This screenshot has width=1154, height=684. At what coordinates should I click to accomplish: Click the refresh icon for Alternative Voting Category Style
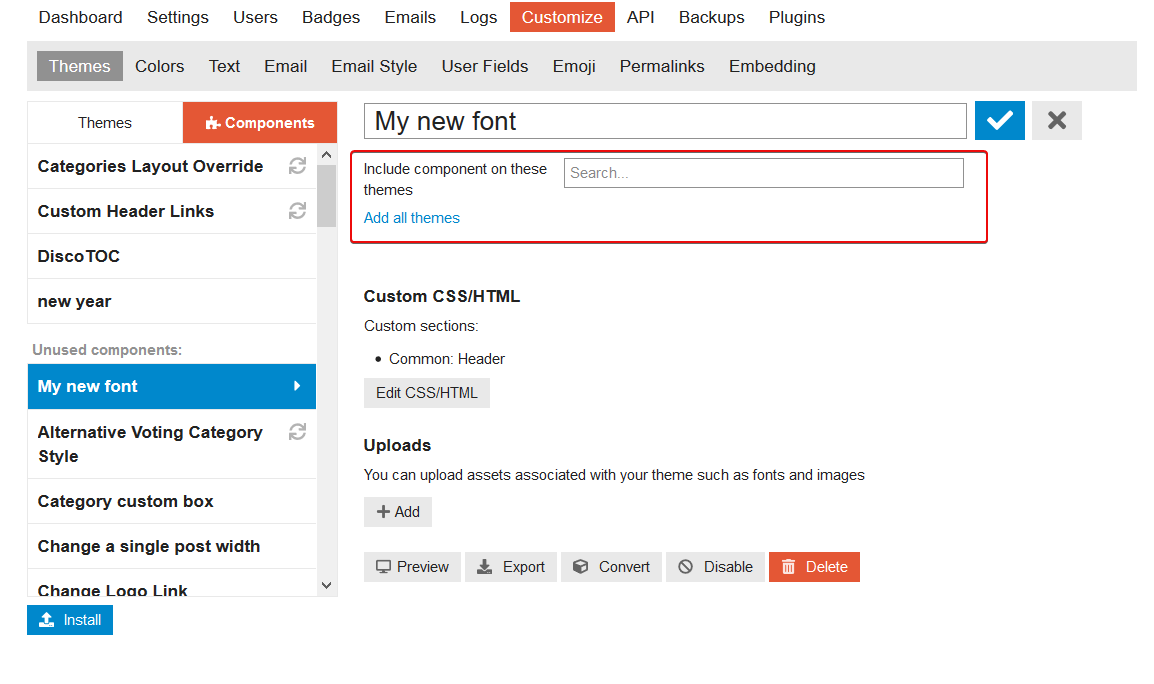[297, 432]
